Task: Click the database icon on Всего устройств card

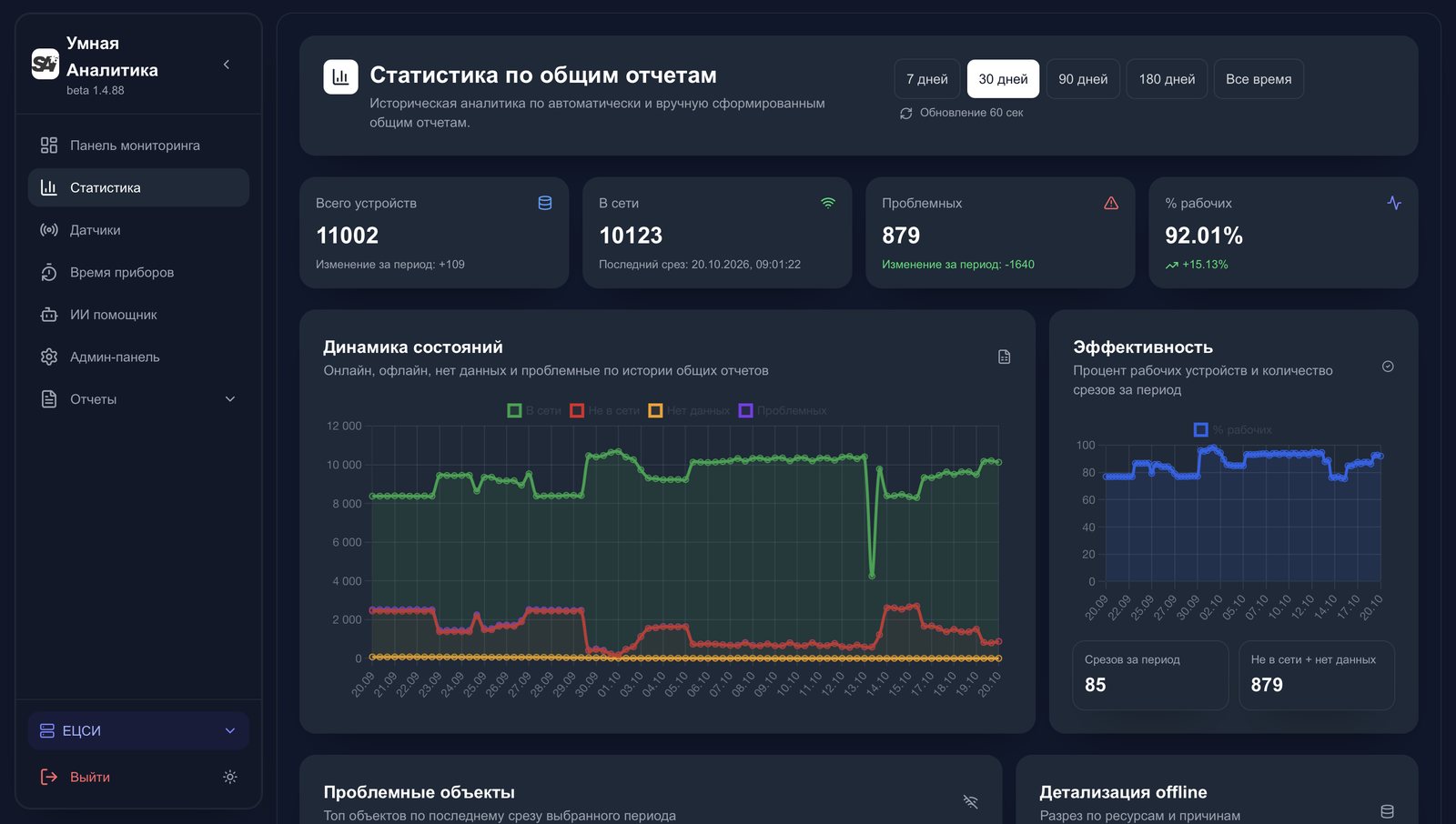Action: (x=545, y=203)
